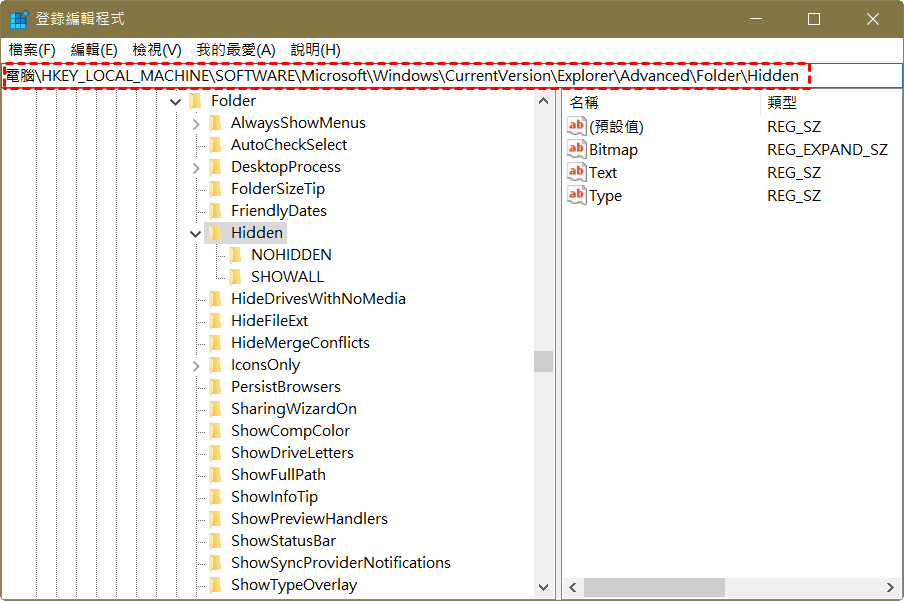The width and height of the screenshot is (904, 601).
Task: Click the ShowDriveLetters folder icon
Action: point(216,453)
